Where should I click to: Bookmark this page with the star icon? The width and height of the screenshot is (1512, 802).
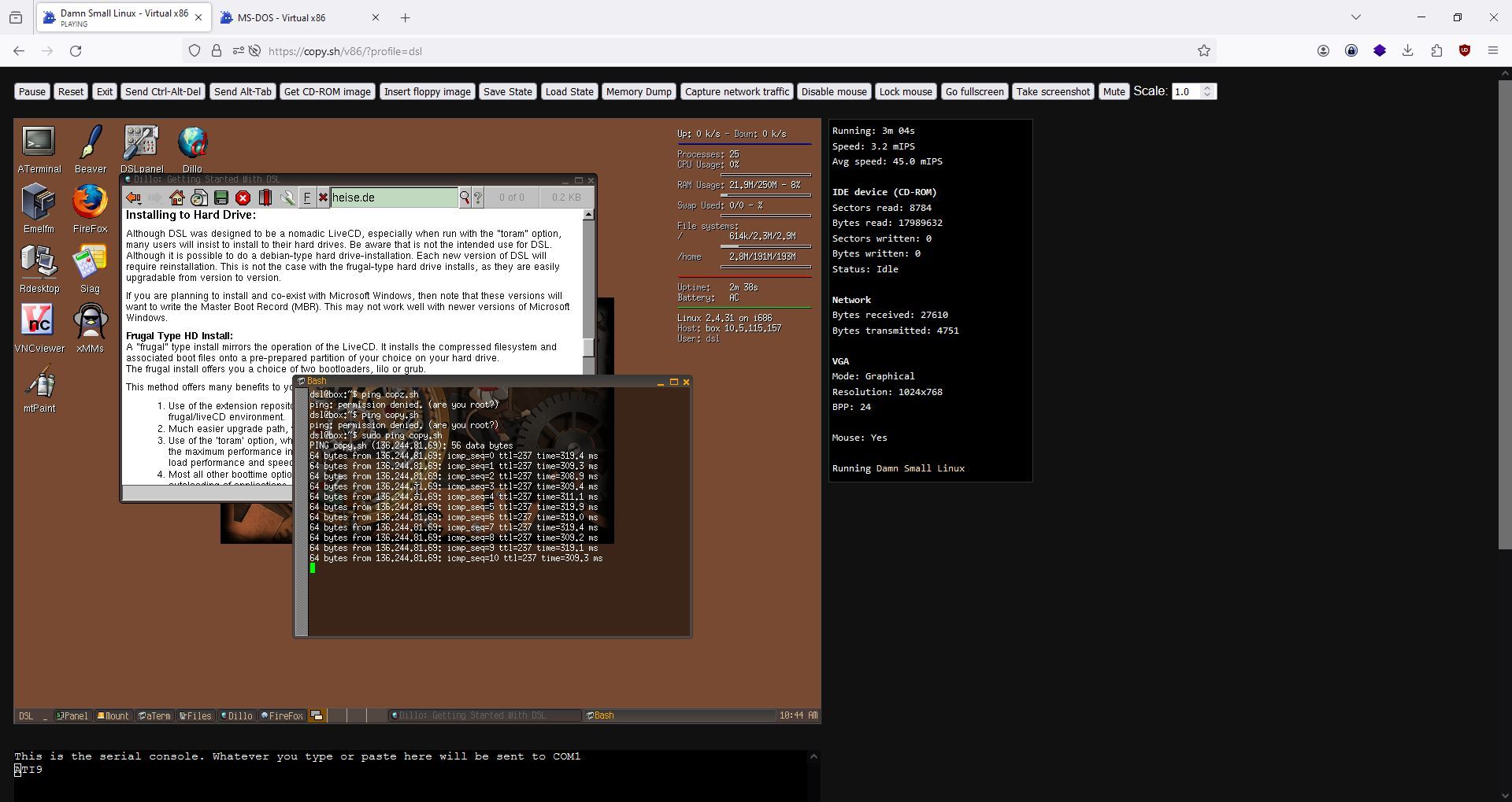coord(1204,51)
